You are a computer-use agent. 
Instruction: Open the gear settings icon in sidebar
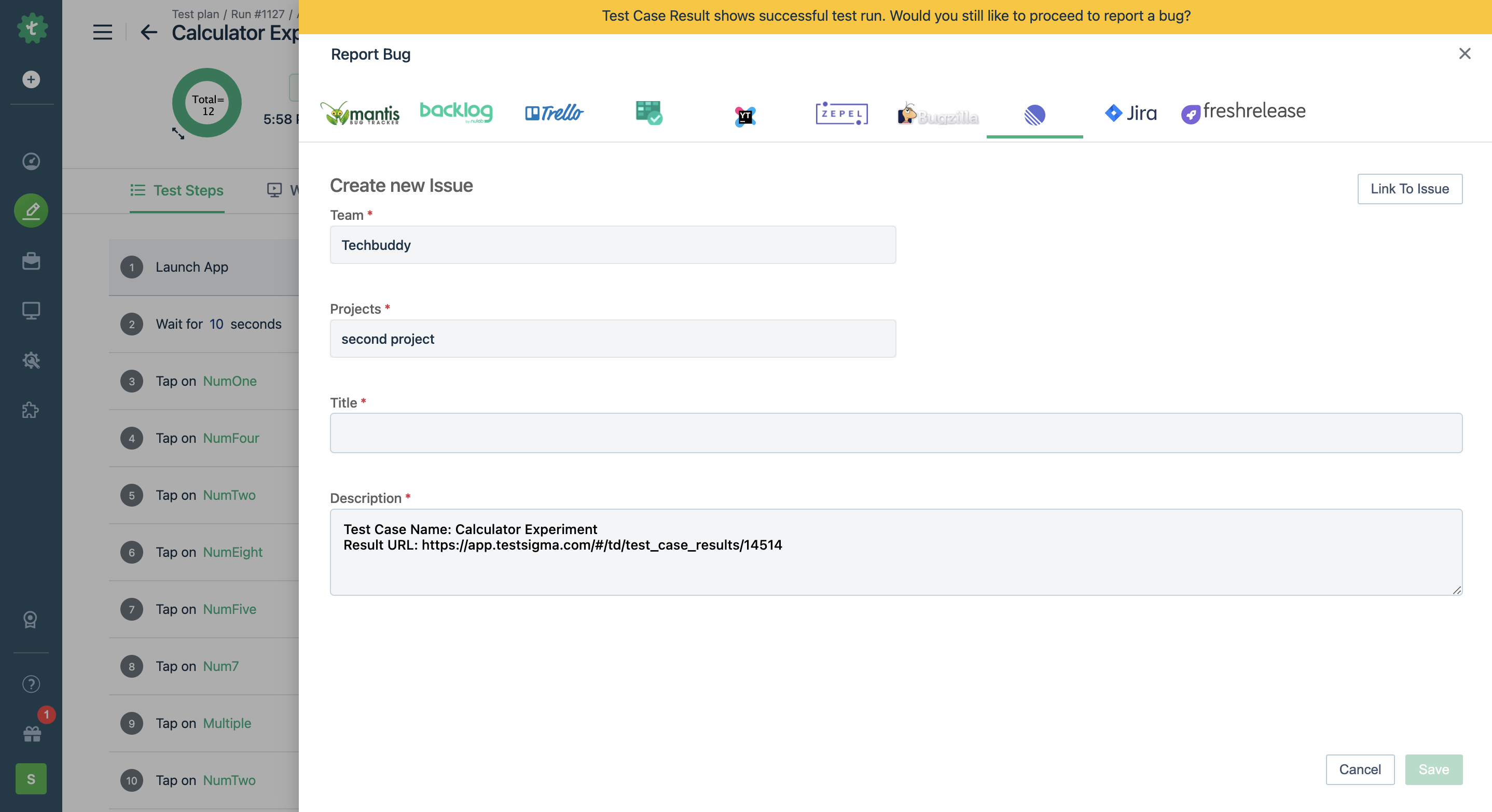31,360
